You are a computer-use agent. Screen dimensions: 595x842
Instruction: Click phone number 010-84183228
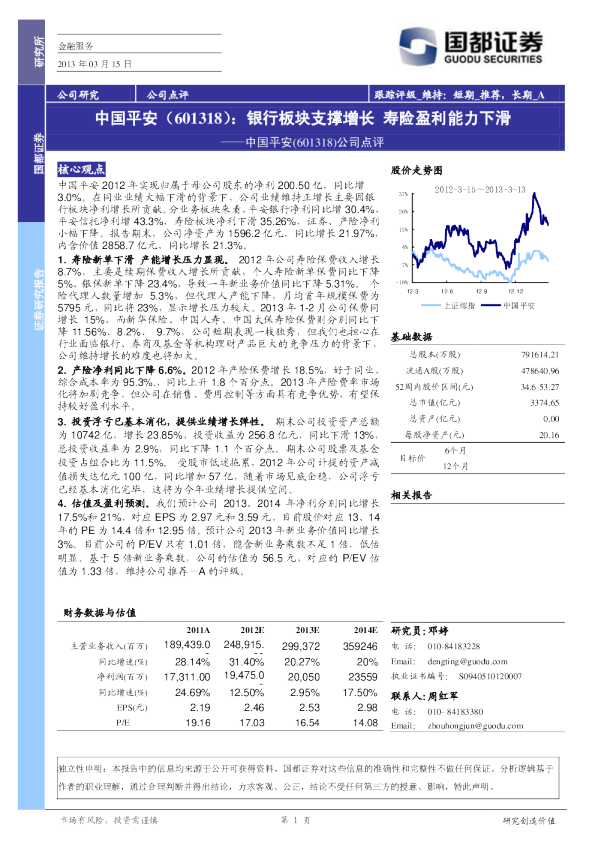(453, 647)
